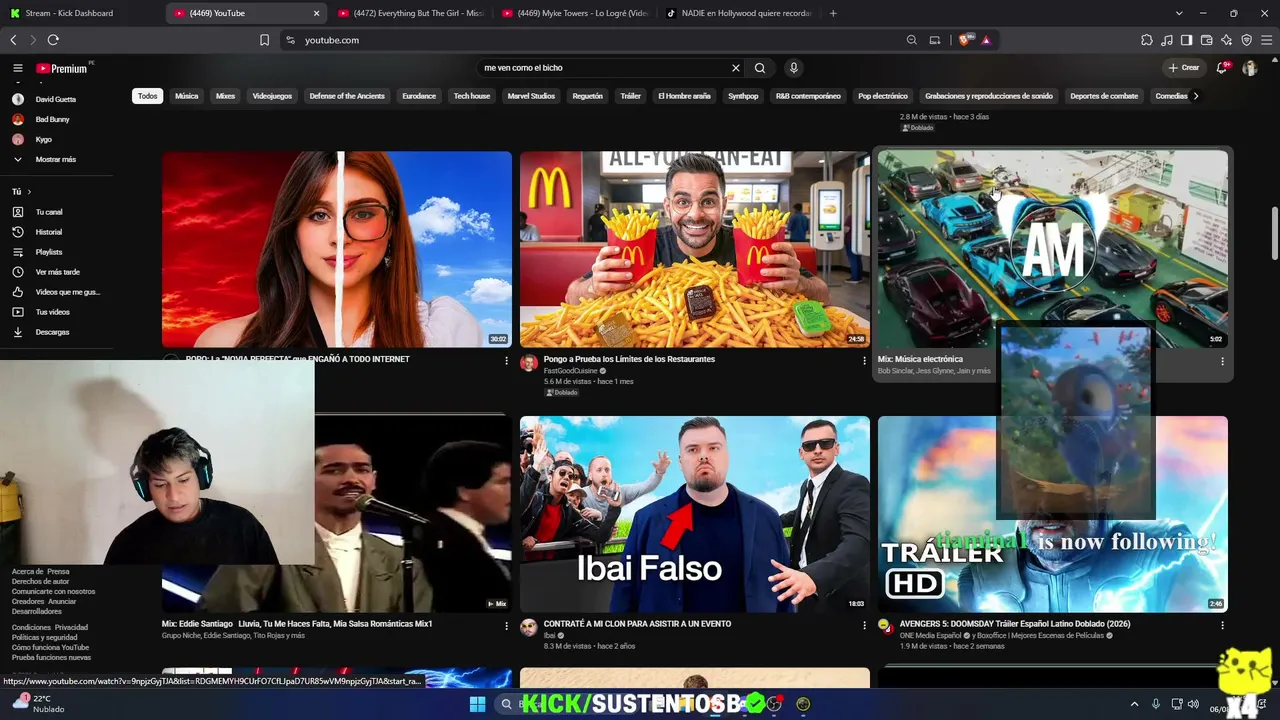The image size is (1280, 720).
Task: Open a new browser tab
Action: [833, 13]
